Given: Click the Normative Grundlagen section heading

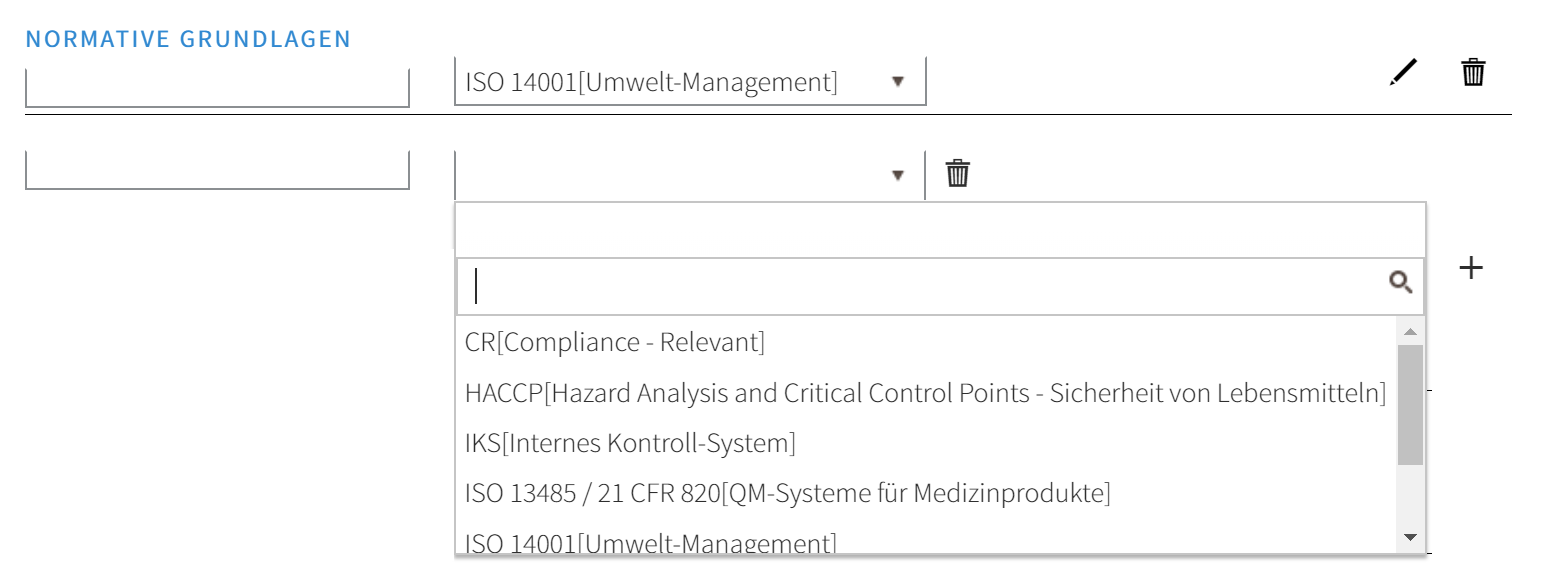Looking at the screenshot, I should point(188,39).
